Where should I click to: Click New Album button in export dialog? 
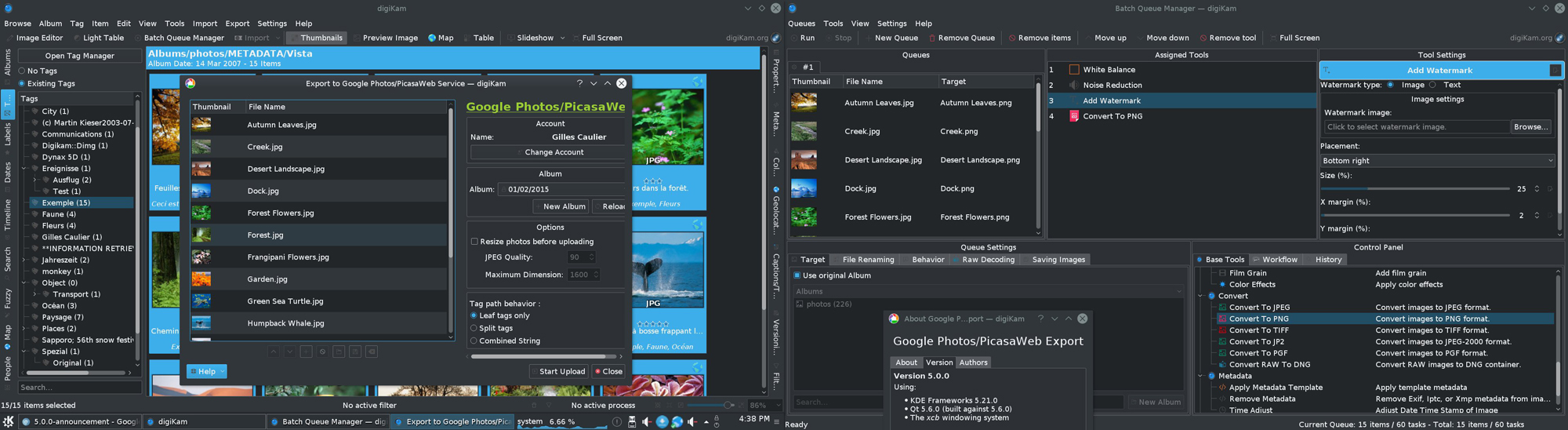(561, 206)
